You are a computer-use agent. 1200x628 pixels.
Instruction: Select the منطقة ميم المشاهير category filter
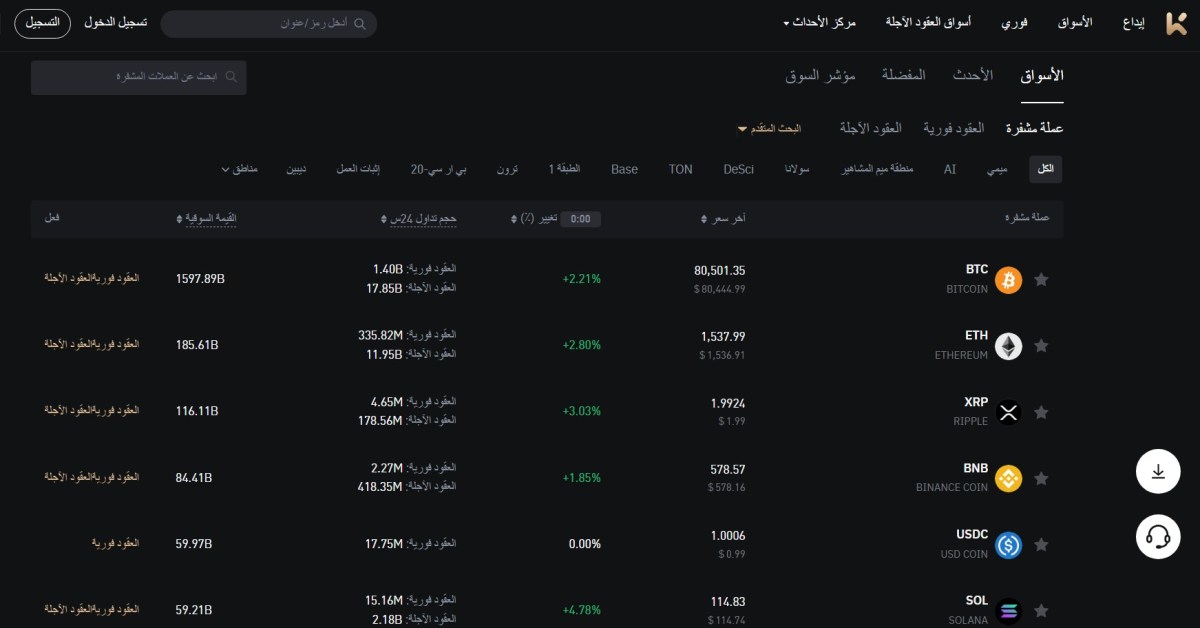point(878,169)
